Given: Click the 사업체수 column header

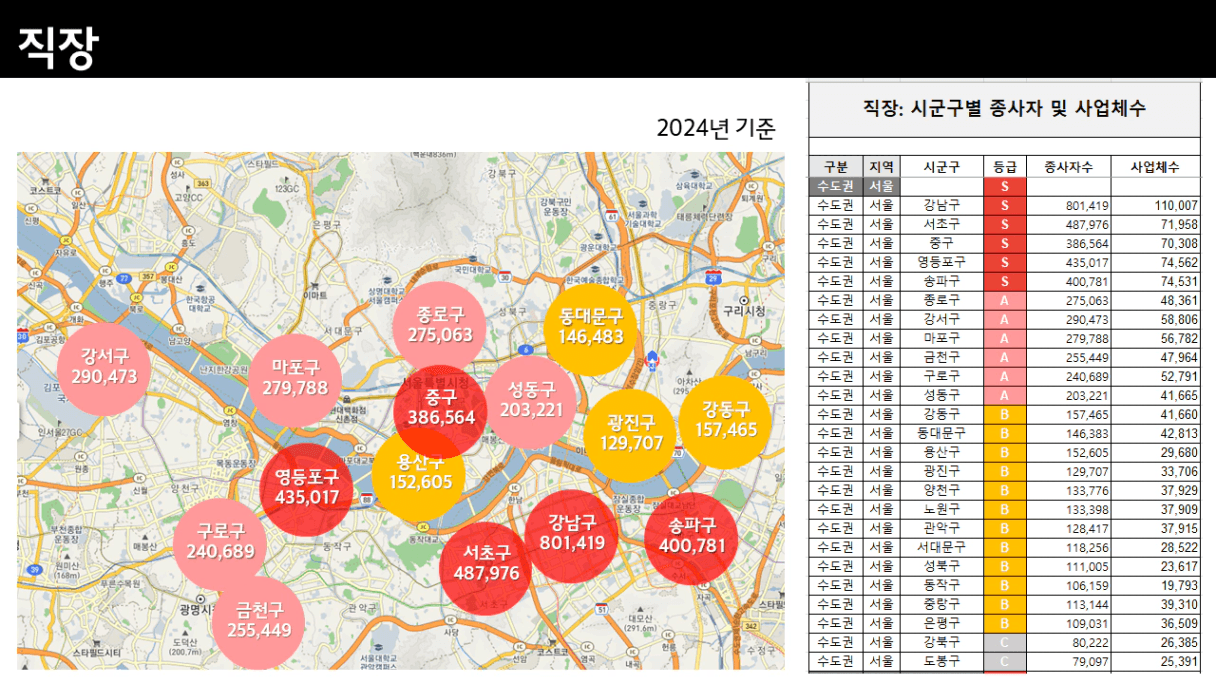Looking at the screenshot, I should click(1155, 167).
